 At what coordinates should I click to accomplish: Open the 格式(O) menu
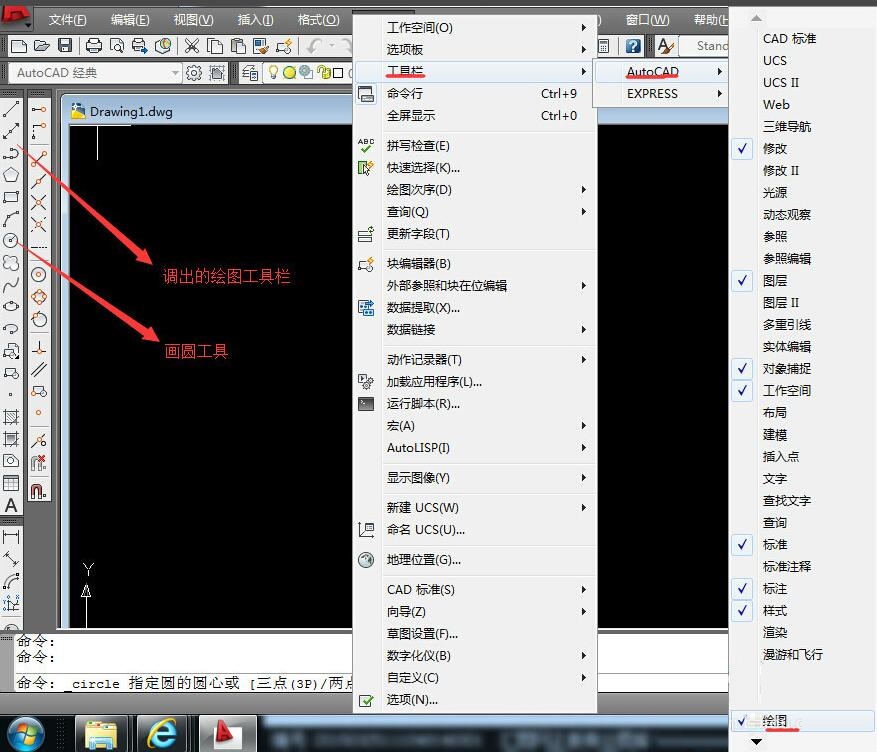pyautogui.click(x=319, y=20)
